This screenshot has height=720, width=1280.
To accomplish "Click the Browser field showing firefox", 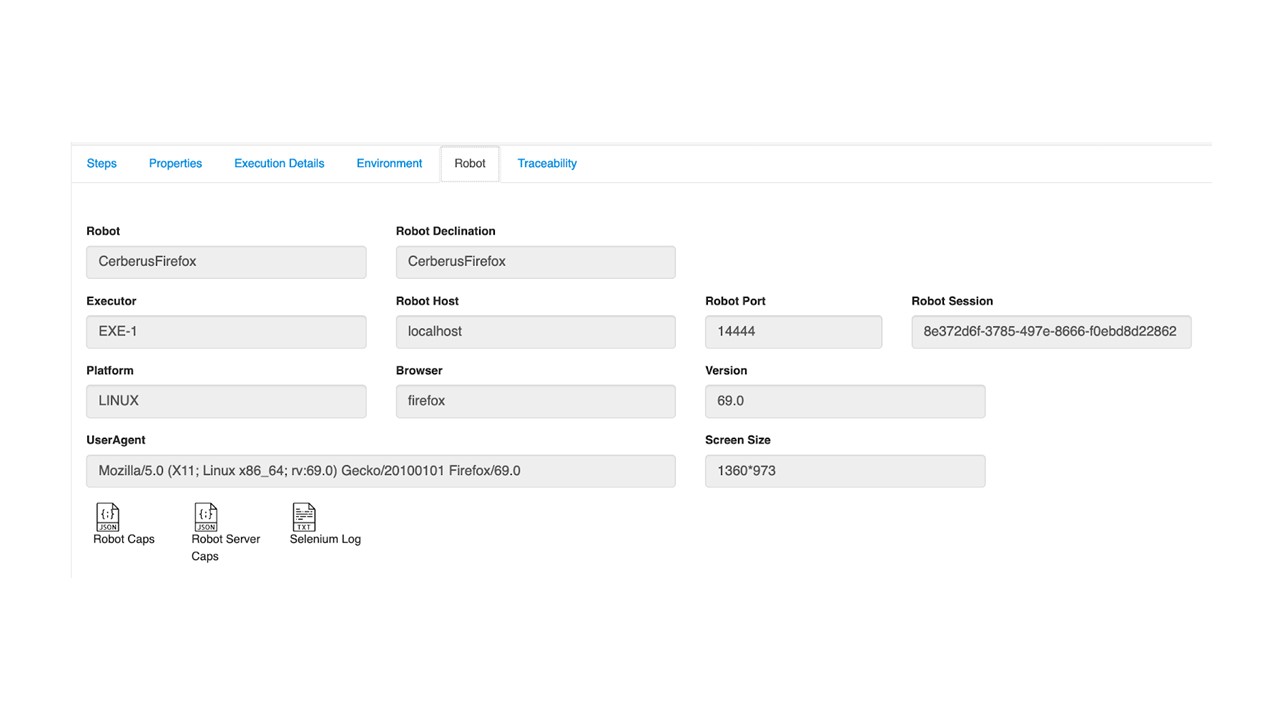I will click(535, 401).
